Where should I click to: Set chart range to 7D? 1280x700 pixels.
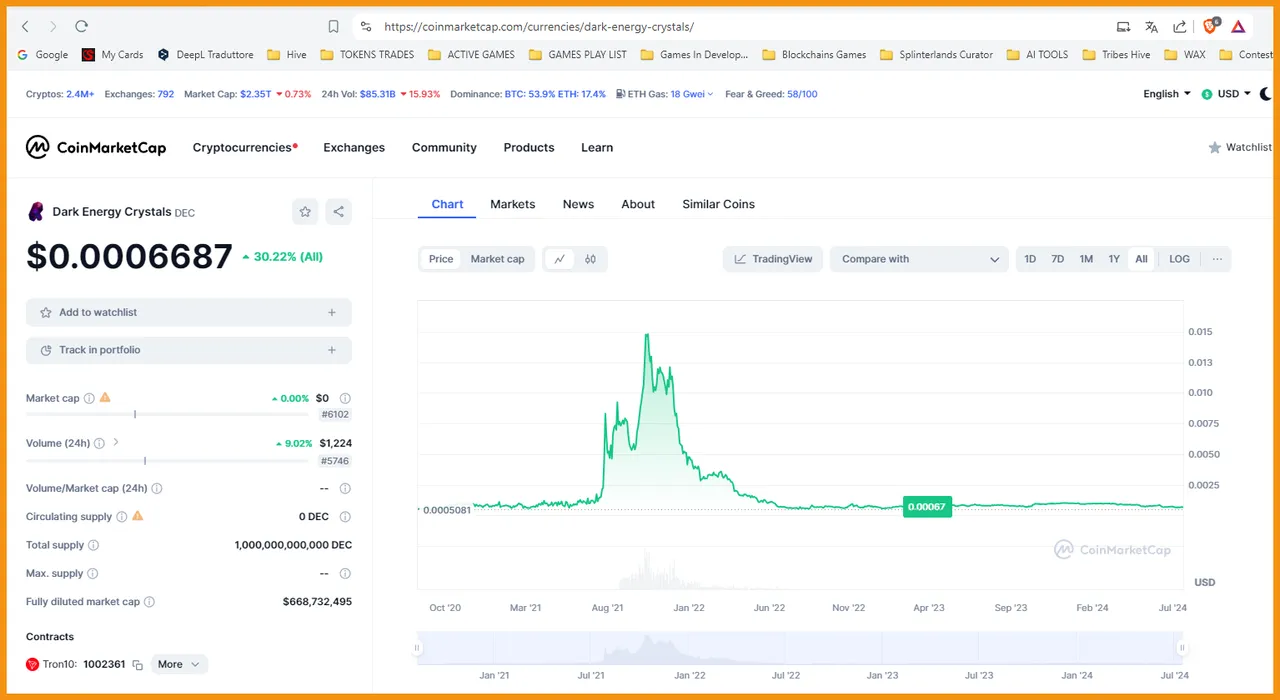(x=1057, y=259)
